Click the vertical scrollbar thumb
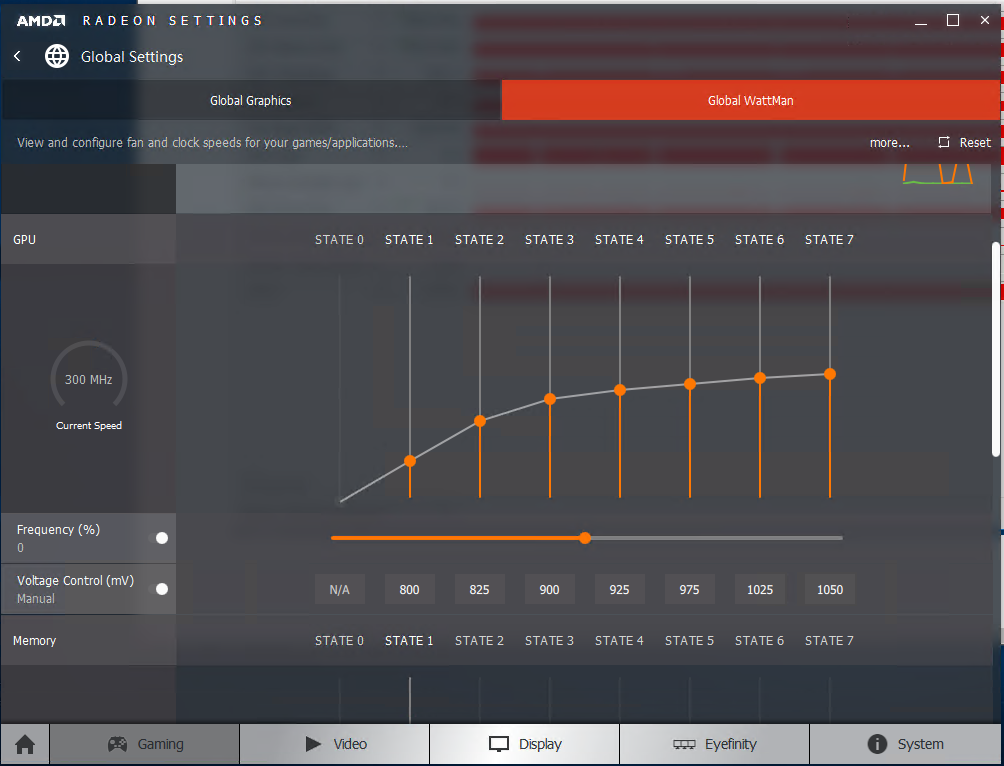Viewport: 1004px width, 766px height. pyautogui.click(x=996, y=349)
